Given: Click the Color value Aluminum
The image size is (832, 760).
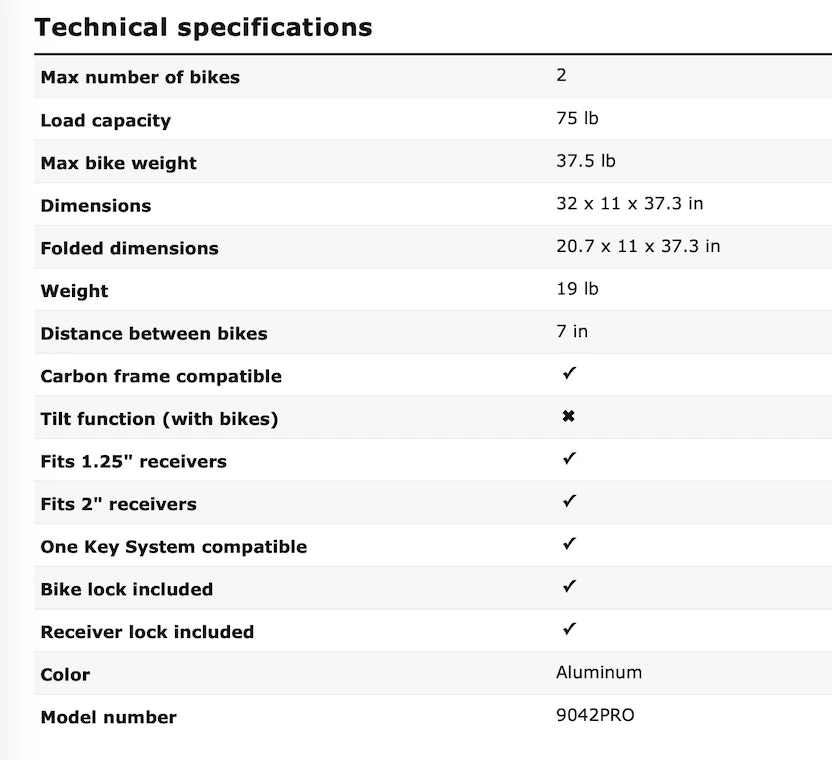Looking at the screenshot, I should click(598, 672).
